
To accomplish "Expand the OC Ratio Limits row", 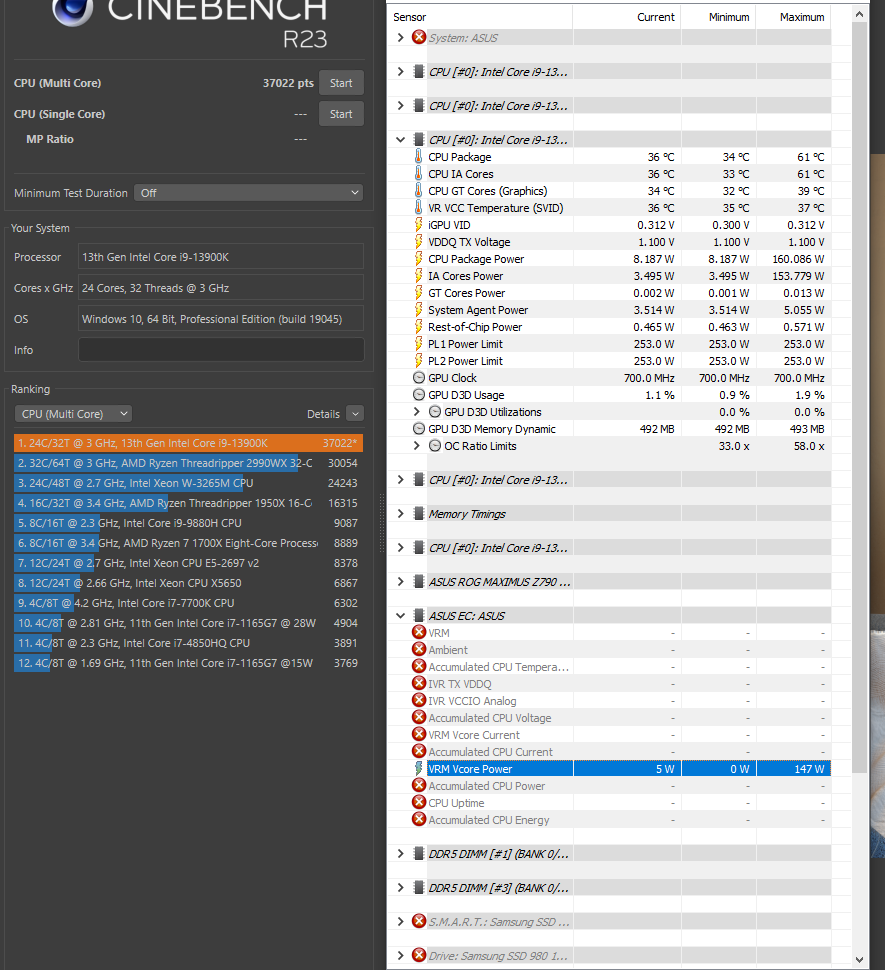I will pyautogui.click(x=416, y=445).
